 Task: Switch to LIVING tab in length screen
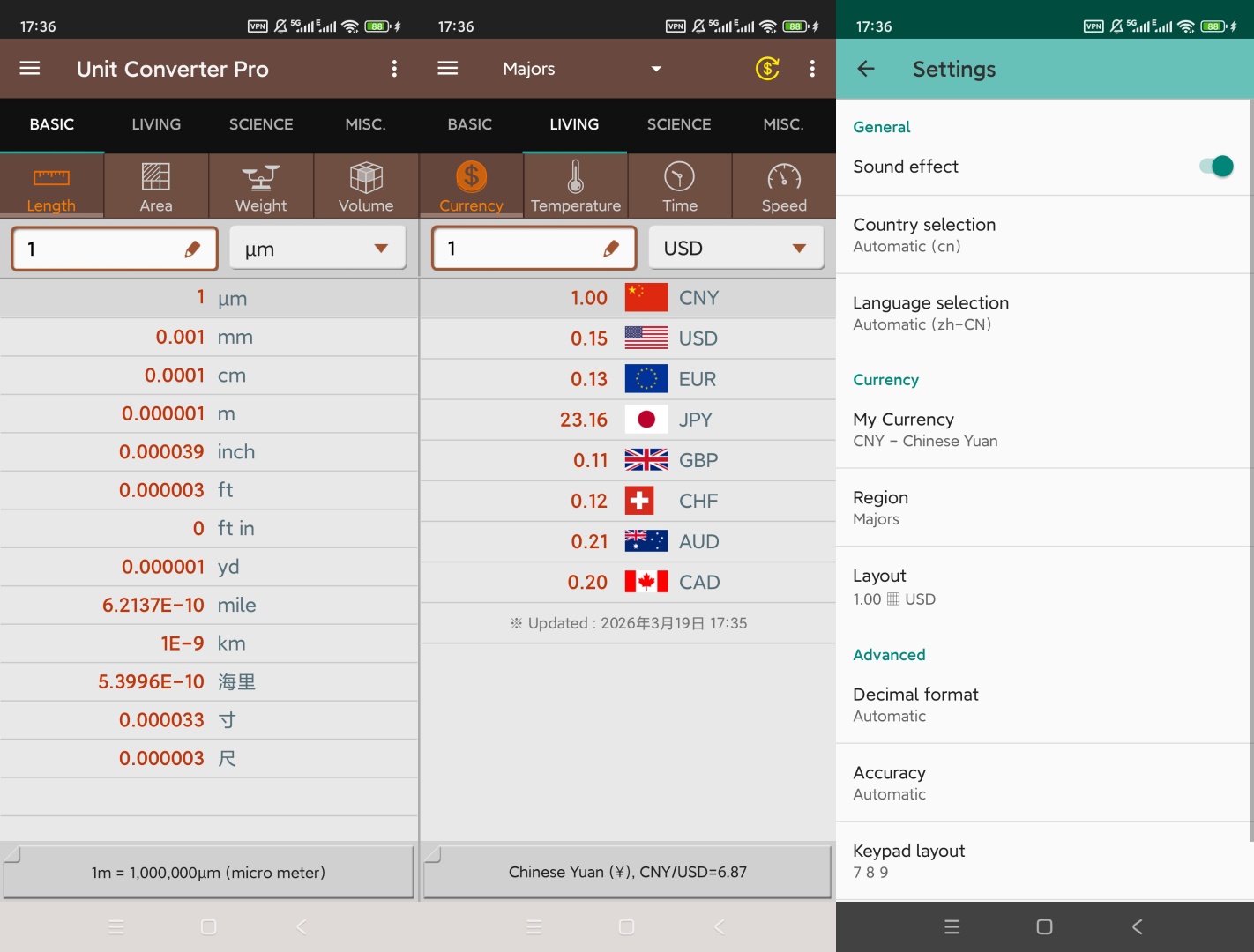tap(156, 124)
